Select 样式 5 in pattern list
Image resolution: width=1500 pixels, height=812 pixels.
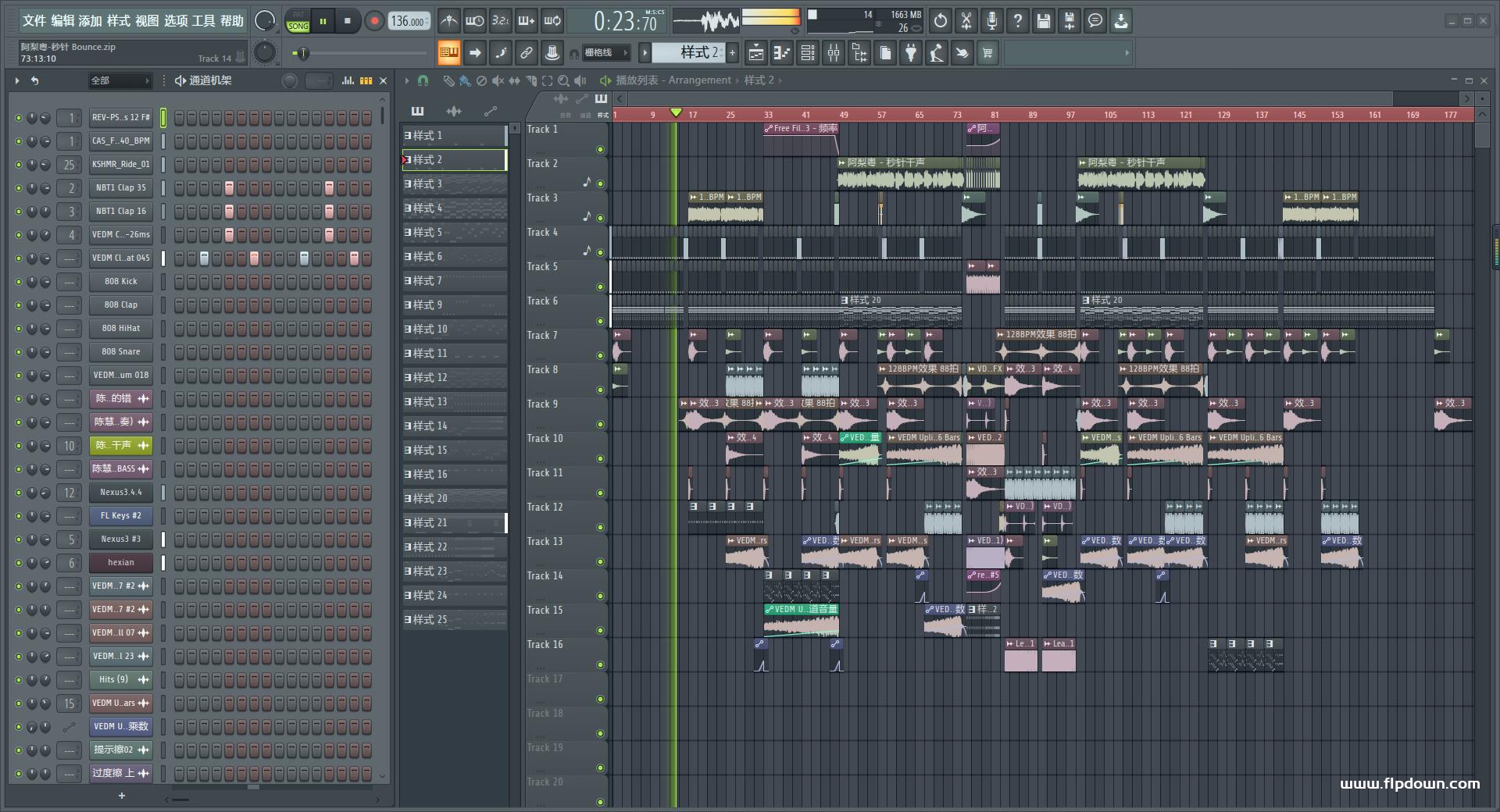454,233
